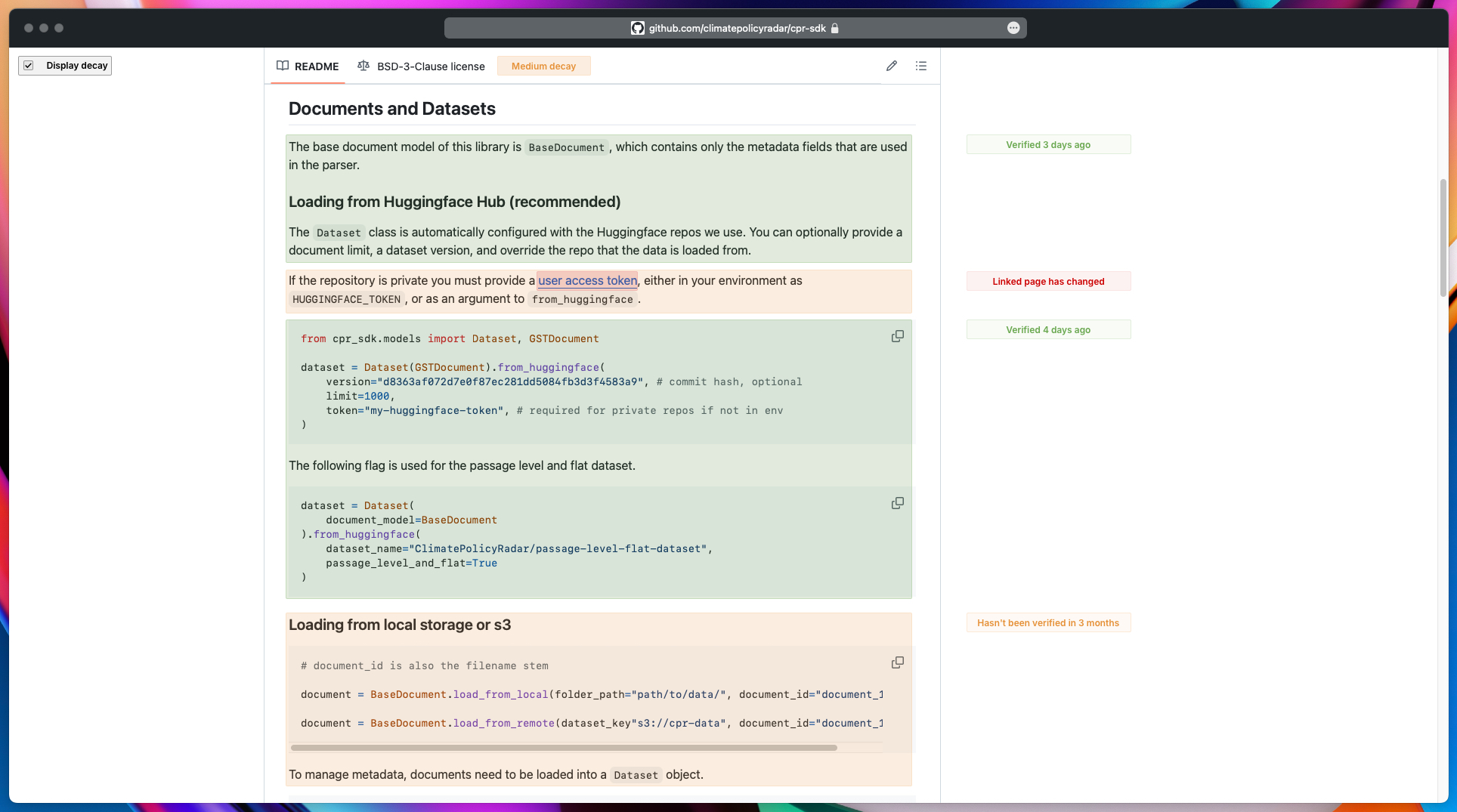Image resolution: width=1457 pixels, height=812 pixels.
Task: Click Hasn't been verified in 3 months notice
Action: point(1048,623)
